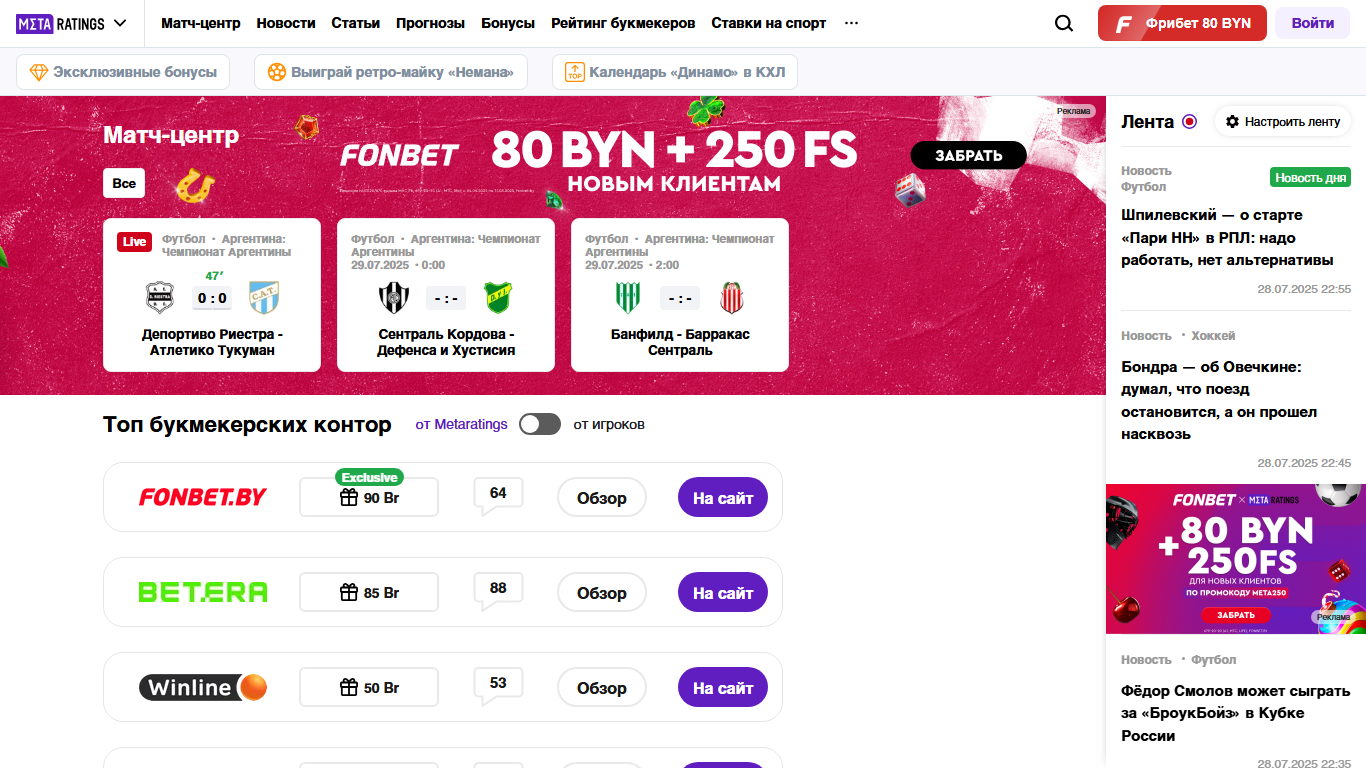Viewport: 1366px width, 768px height.
Task: Click the Настроить ленту button
Action: click(1282, 121)
